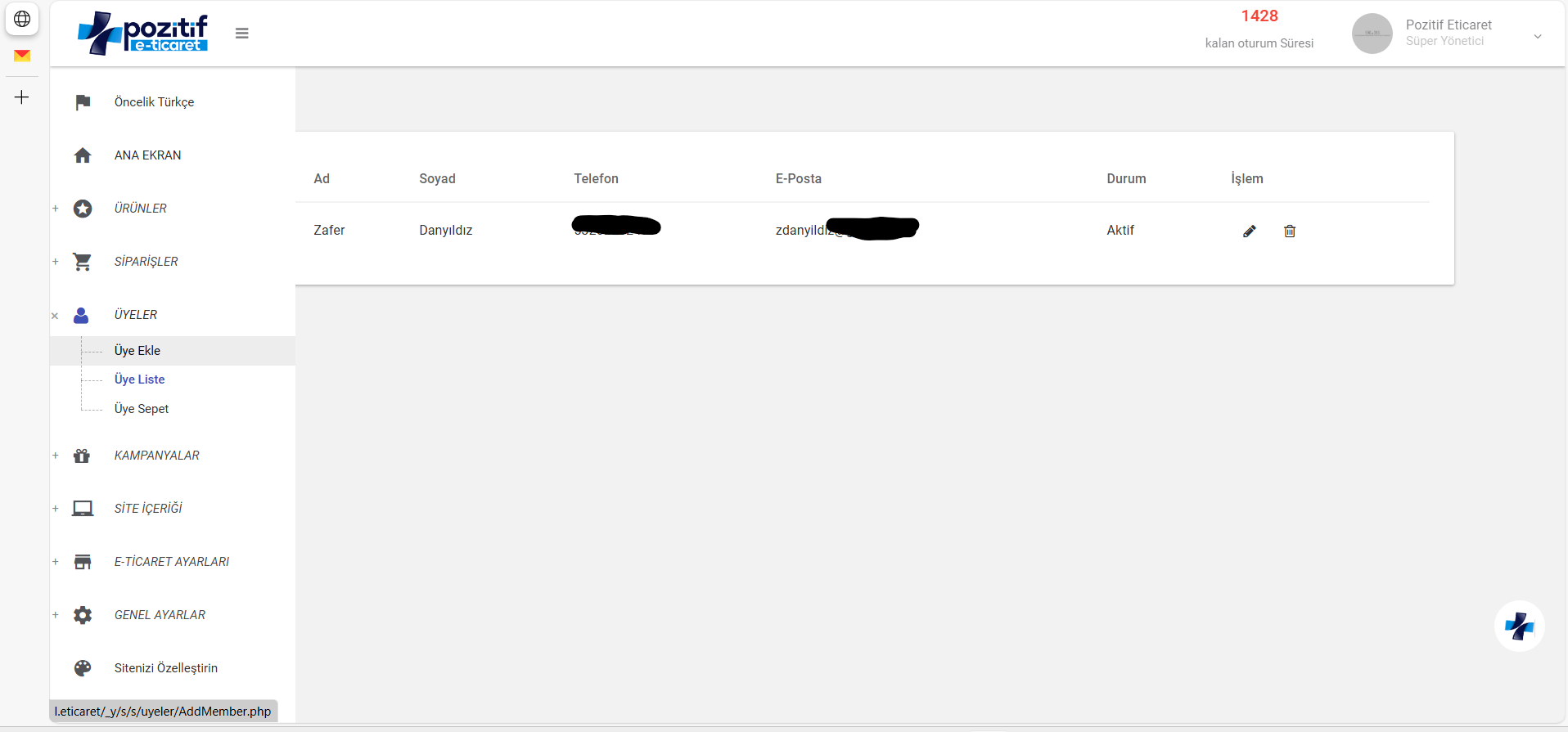This screenshot has width=1568, height=732.
Task: Open the floating Pozitif chat icon
Action: click(x=1519, y=626)
